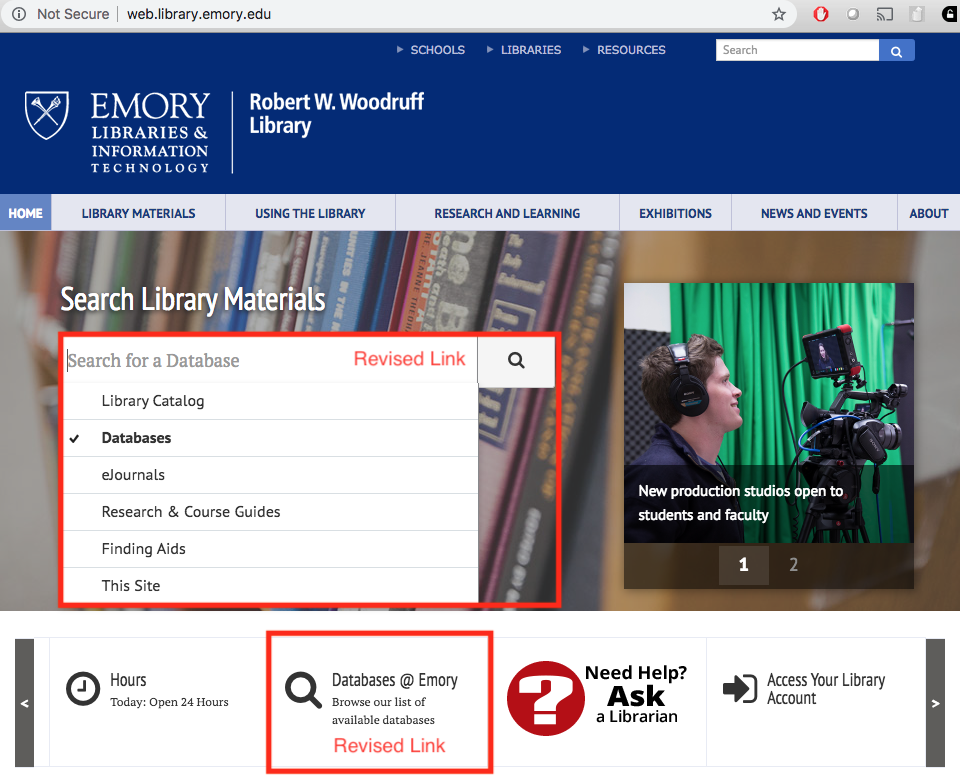Choose This Site from the search list
The image size is (960, 783).
[271, 586]
